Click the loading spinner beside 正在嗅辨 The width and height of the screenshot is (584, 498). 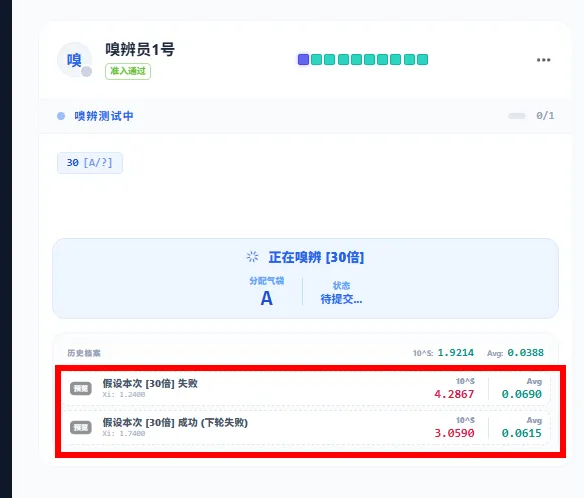pos(253,257)
